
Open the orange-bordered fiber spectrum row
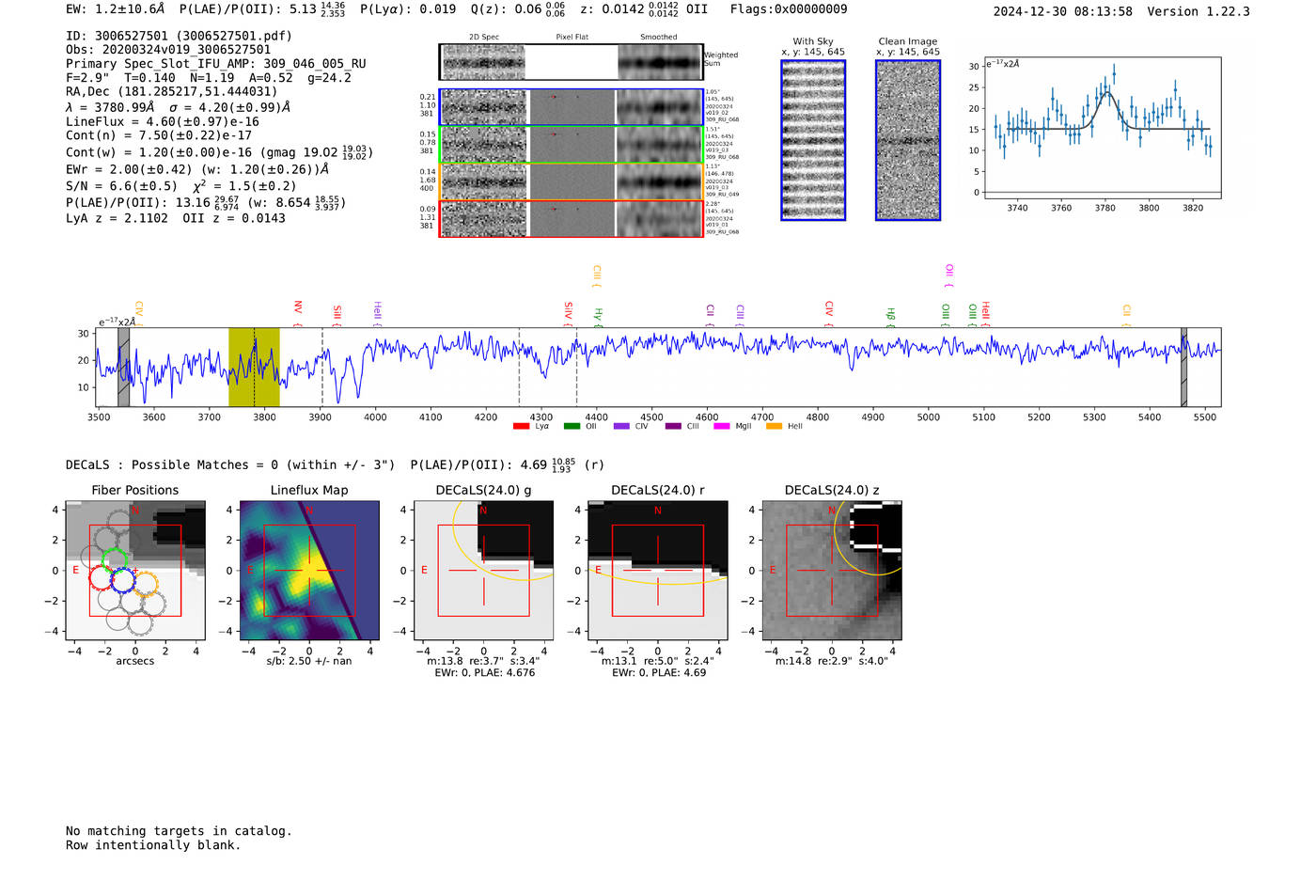point(572,181)
